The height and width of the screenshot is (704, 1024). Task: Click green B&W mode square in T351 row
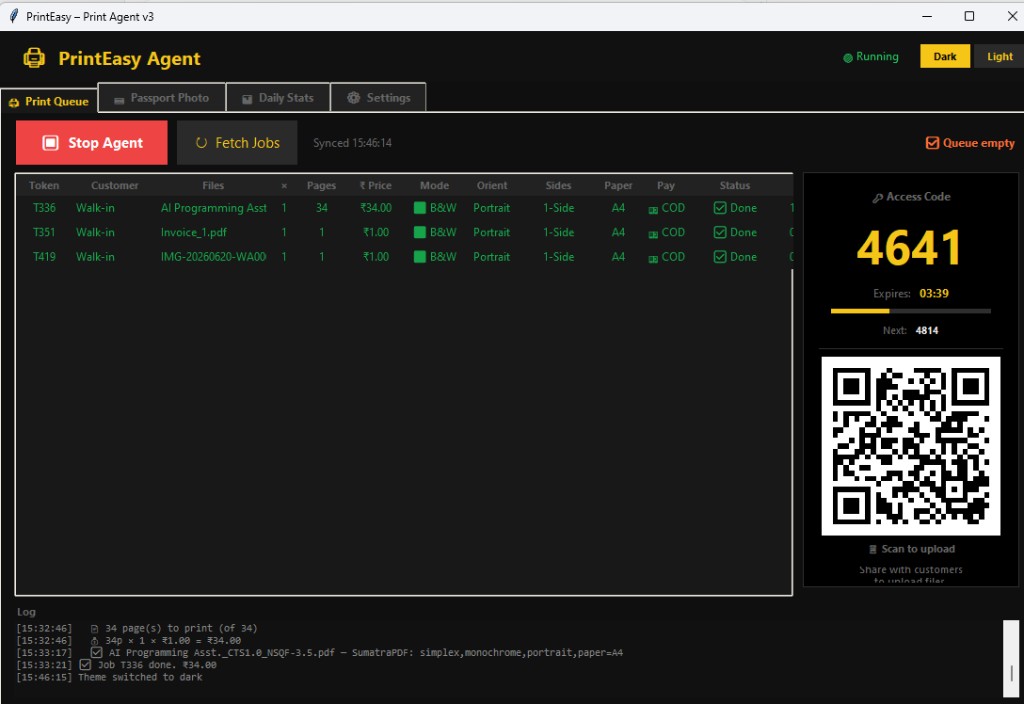tap(420, 232)
